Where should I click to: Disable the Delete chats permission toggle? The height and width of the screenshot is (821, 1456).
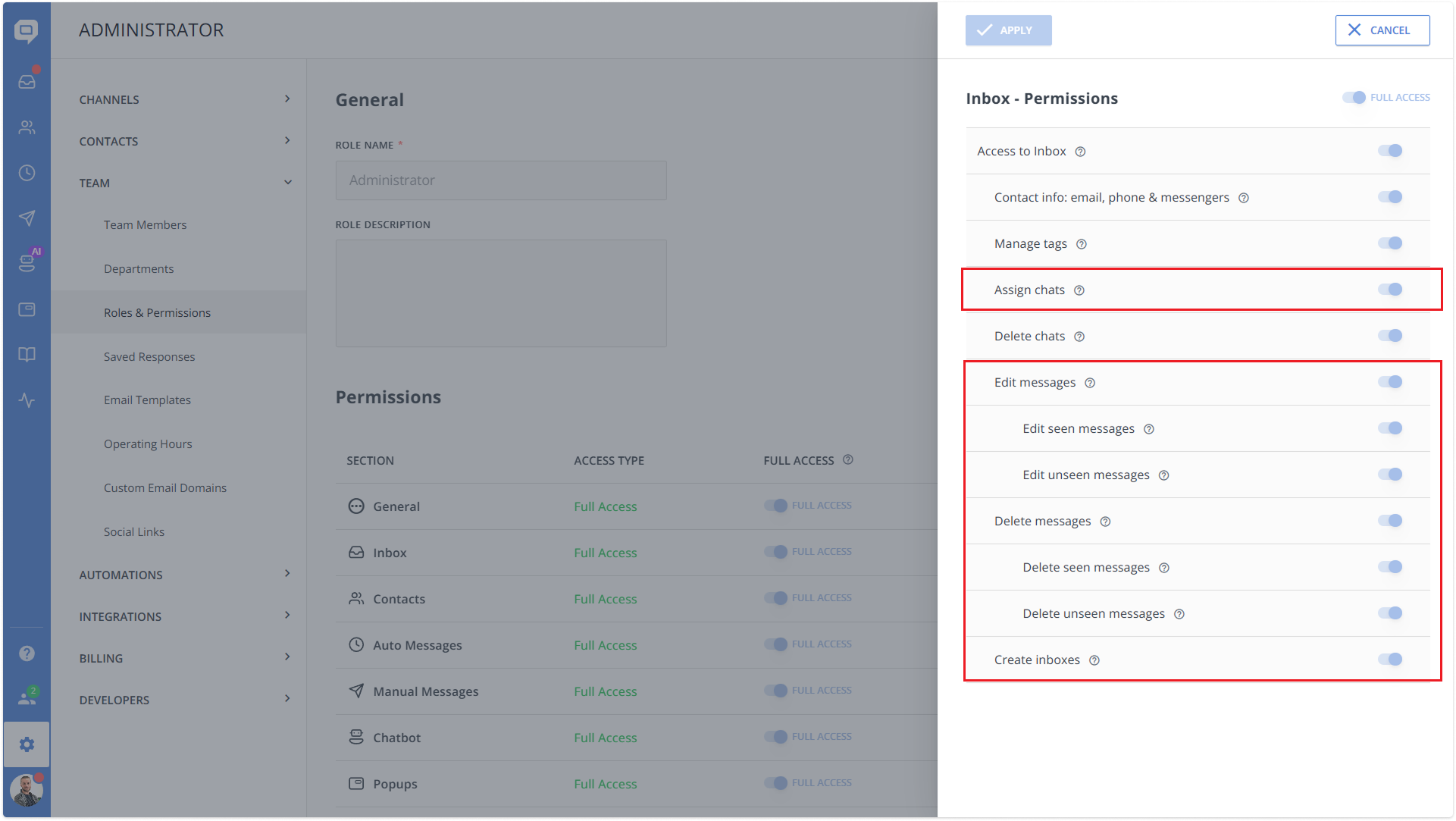pyautogui.click(x=1391, y=336)
